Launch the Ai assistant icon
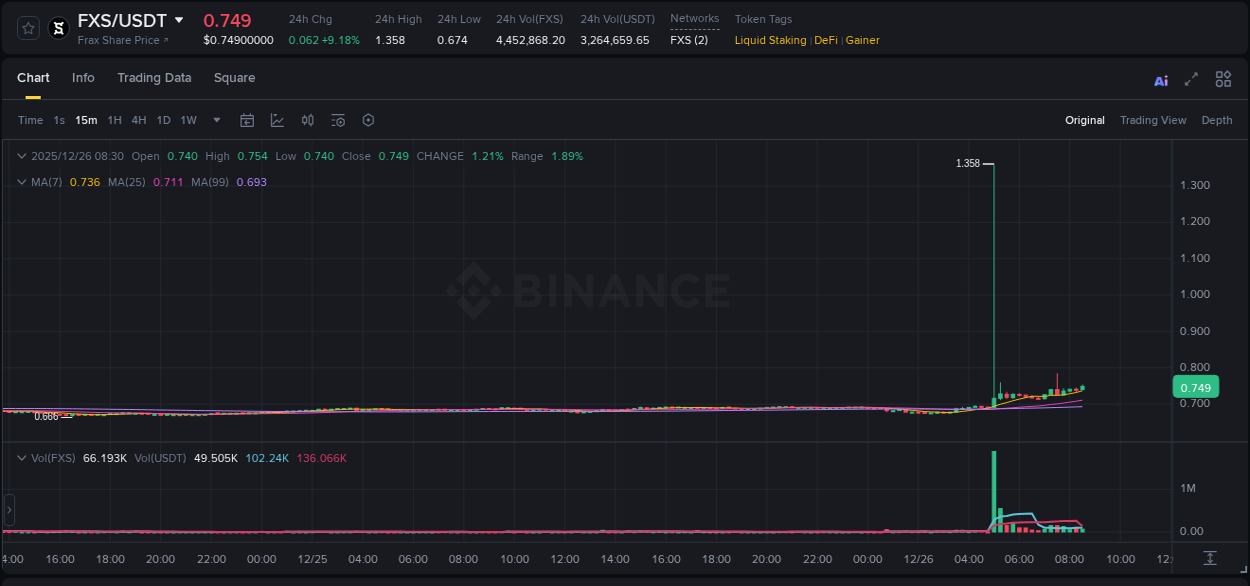This screenshot has height=586, width=1250. (x=1160, y=78)
